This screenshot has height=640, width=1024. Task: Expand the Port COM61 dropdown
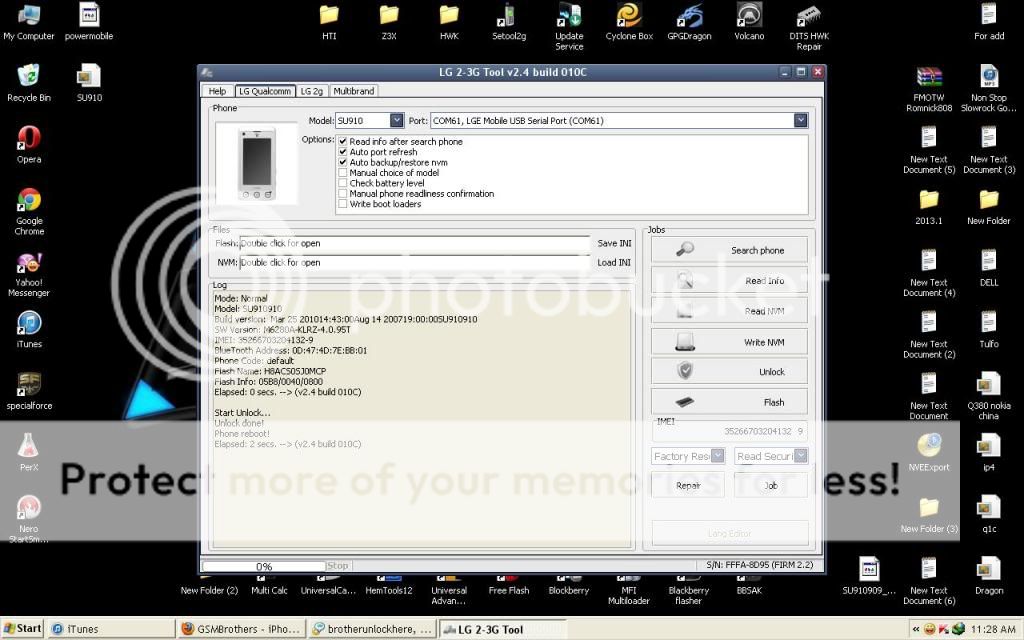pyautogui.click(x=801, y=120)
